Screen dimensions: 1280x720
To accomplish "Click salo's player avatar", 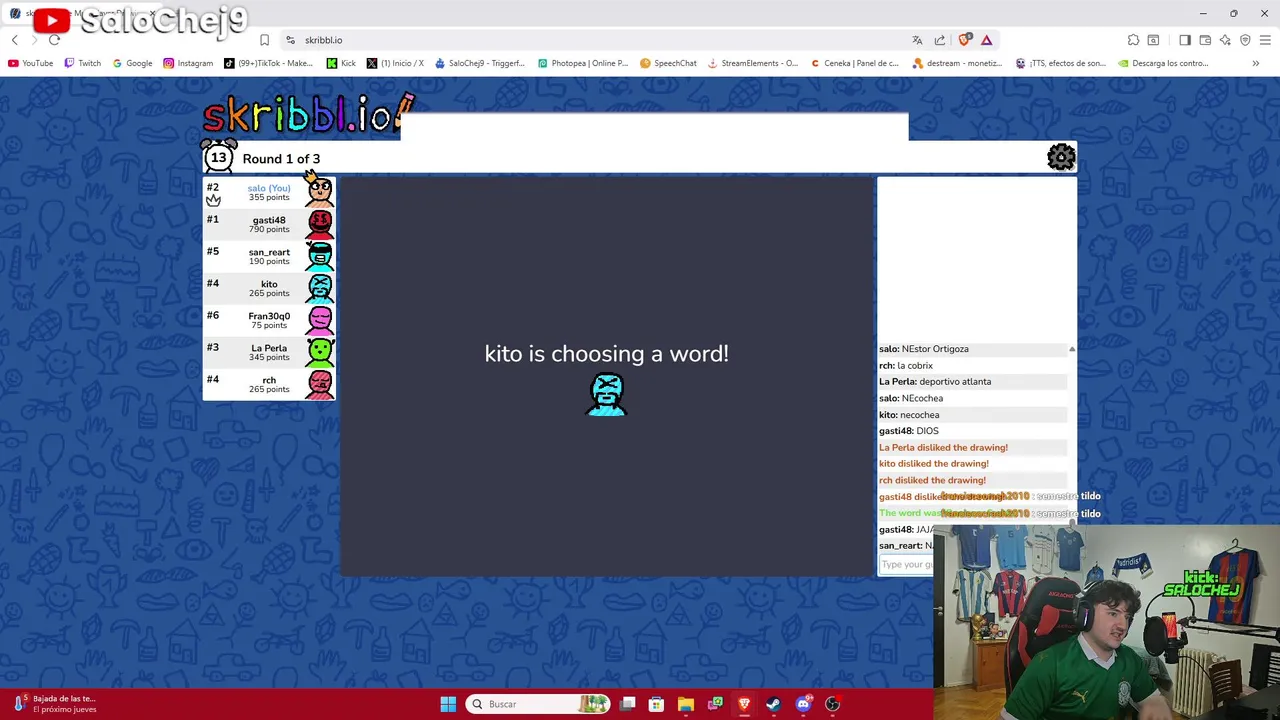I will pyautogui.click(x=320, y=190).
